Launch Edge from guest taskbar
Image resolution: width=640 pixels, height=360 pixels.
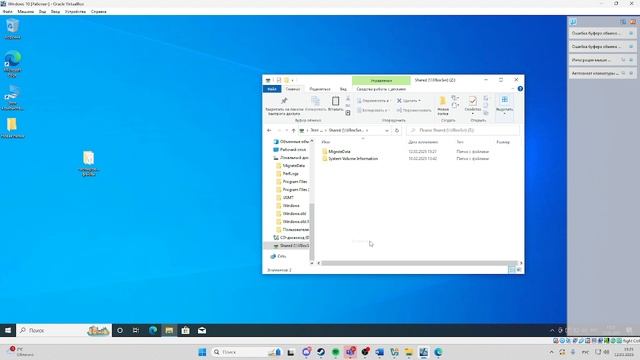[x=153, y=330]
